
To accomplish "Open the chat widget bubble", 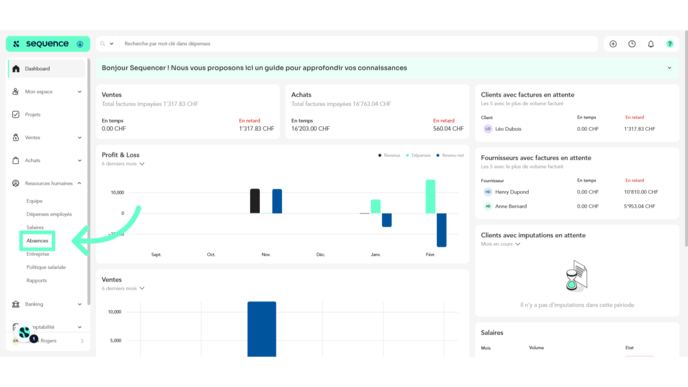I will [25, 333].
